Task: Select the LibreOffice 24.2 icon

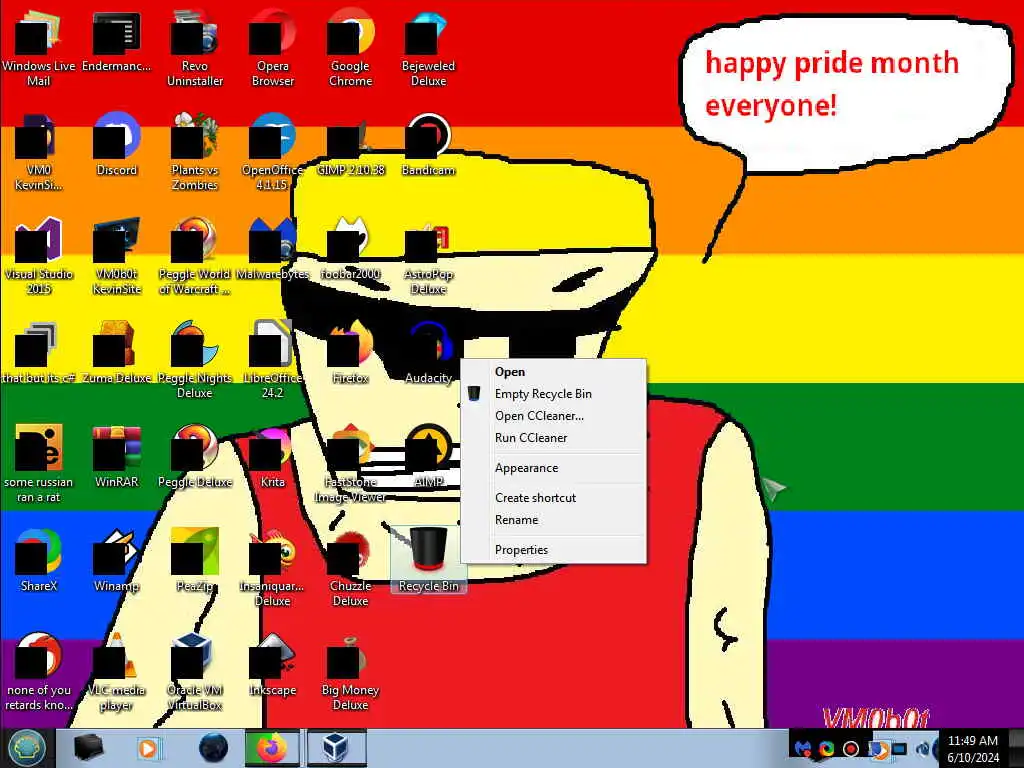Action: coord(272,359)
